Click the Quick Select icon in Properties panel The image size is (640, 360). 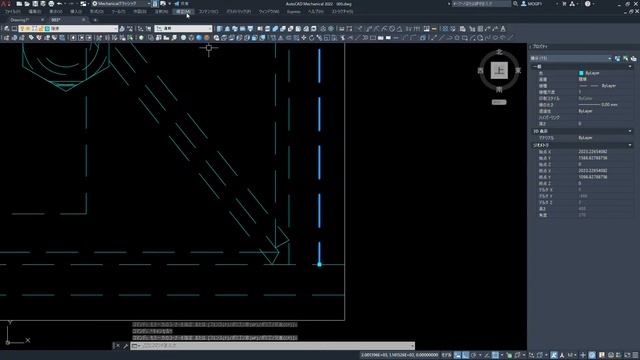coord(633,58)
